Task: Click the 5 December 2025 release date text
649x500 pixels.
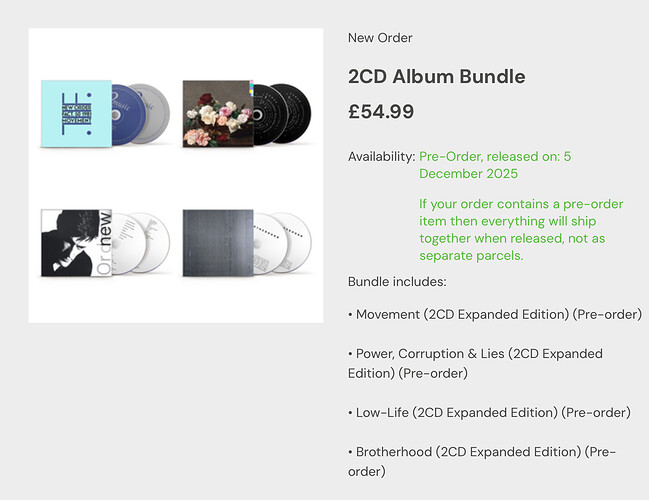Action: click(x=495, y=165)
